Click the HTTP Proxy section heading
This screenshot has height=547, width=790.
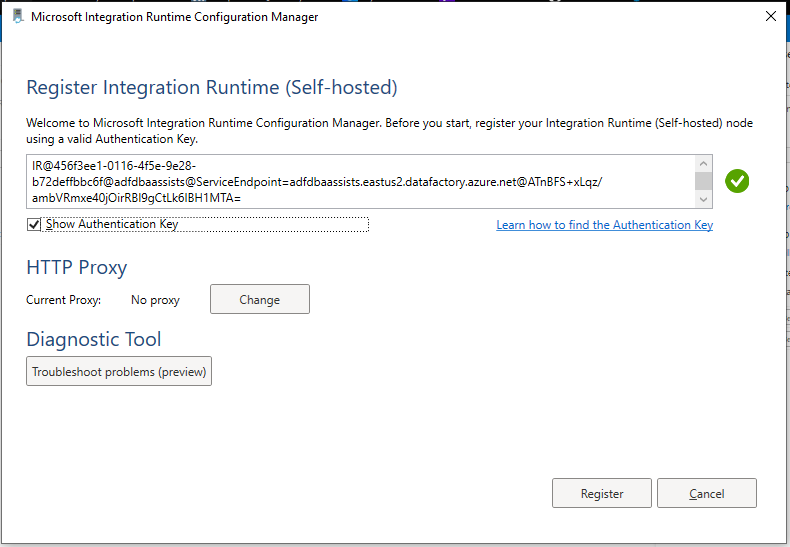click(77, 267)
